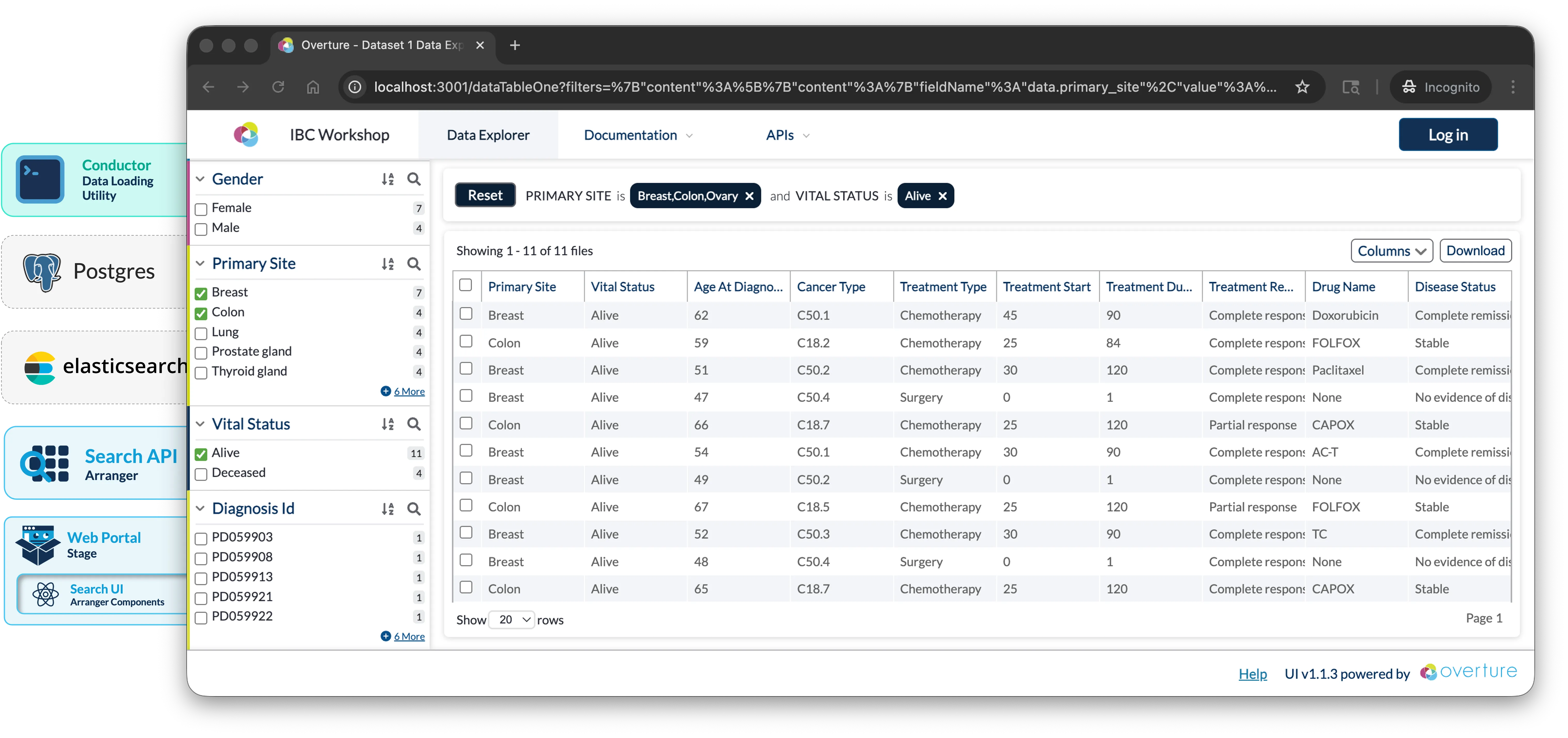Screen dimensions: 1568x738
Task: Click the Overture logo beside IBC Workshop
Action: point(246,134)
